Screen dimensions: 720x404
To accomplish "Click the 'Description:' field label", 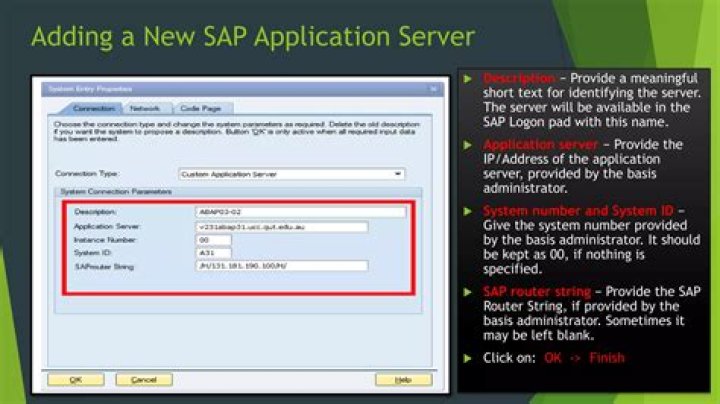I will pyautogui.click(x=95, y=212).
